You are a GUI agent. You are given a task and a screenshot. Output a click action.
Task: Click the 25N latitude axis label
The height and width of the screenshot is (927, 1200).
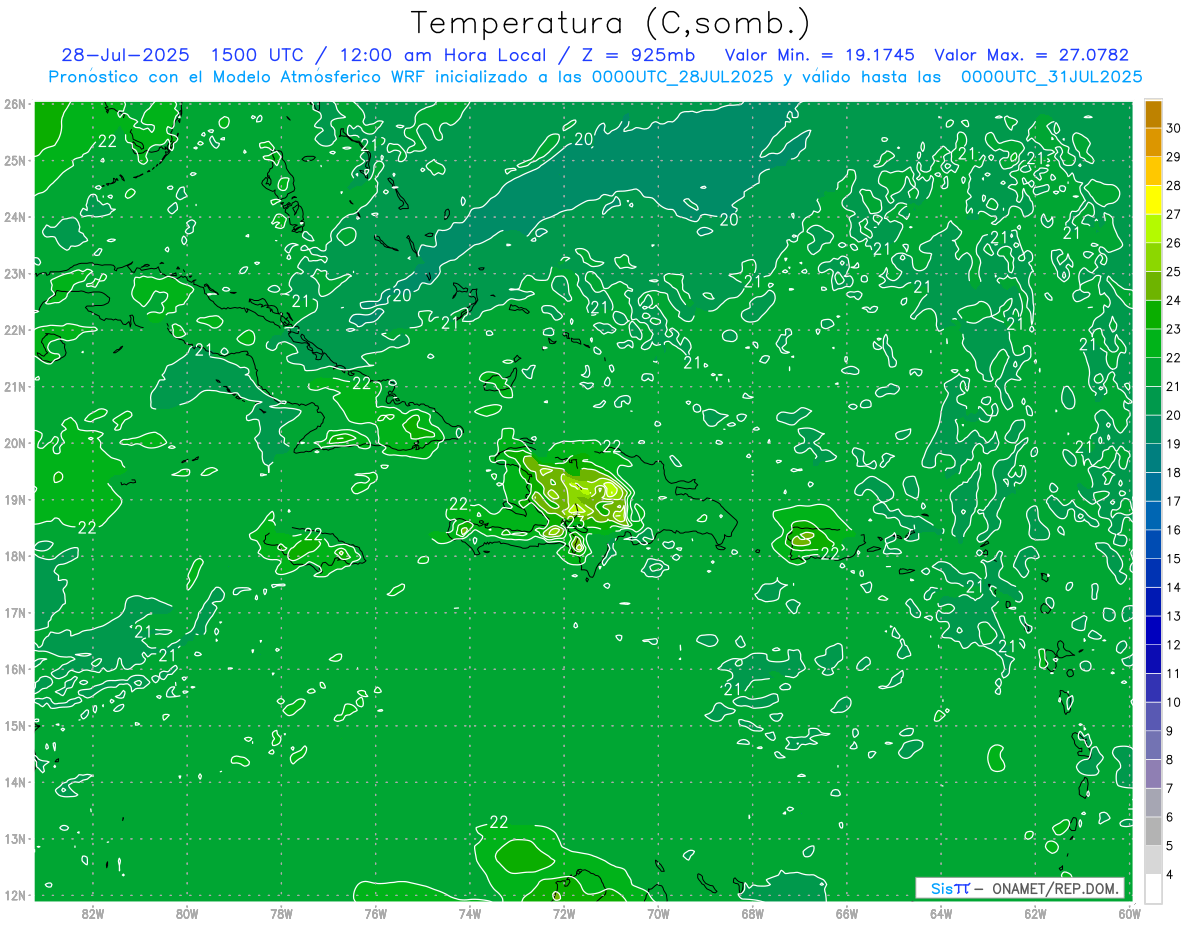[15, 160]
